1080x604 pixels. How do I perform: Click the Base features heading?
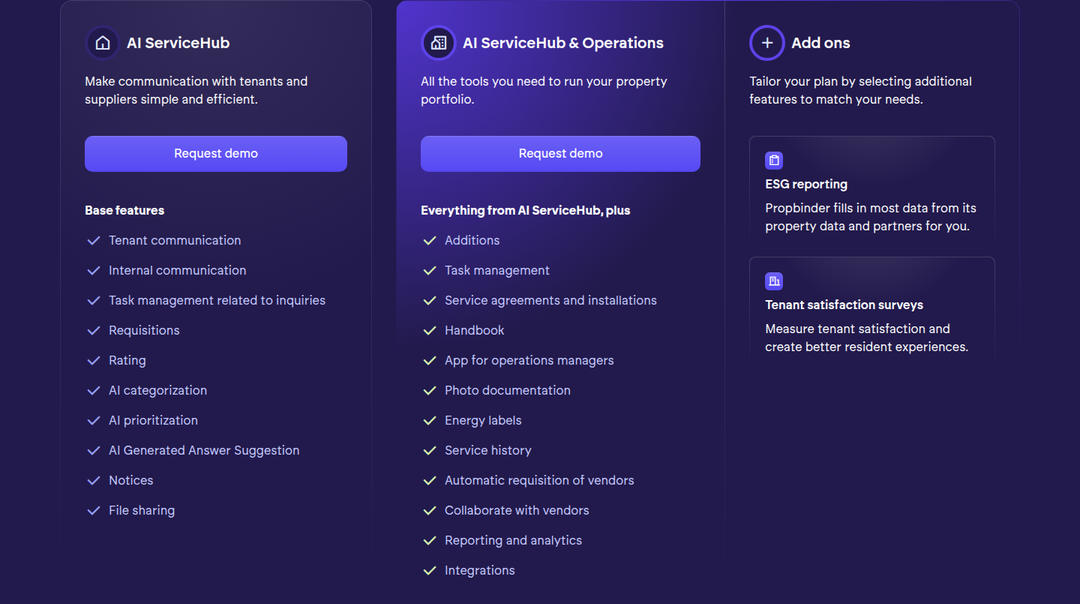coord(125,210)
